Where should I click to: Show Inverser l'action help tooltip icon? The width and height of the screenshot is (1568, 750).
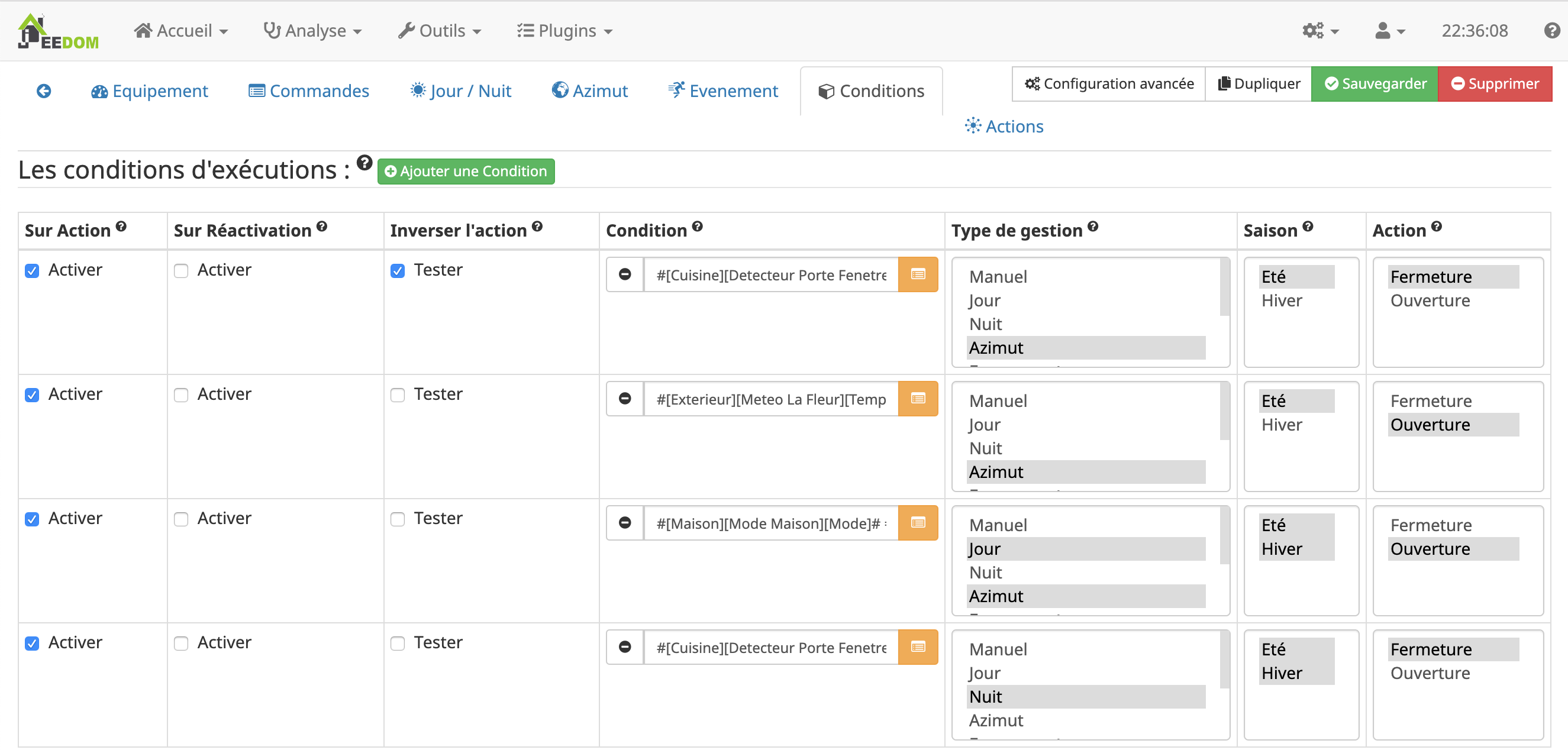pos(537,227)
